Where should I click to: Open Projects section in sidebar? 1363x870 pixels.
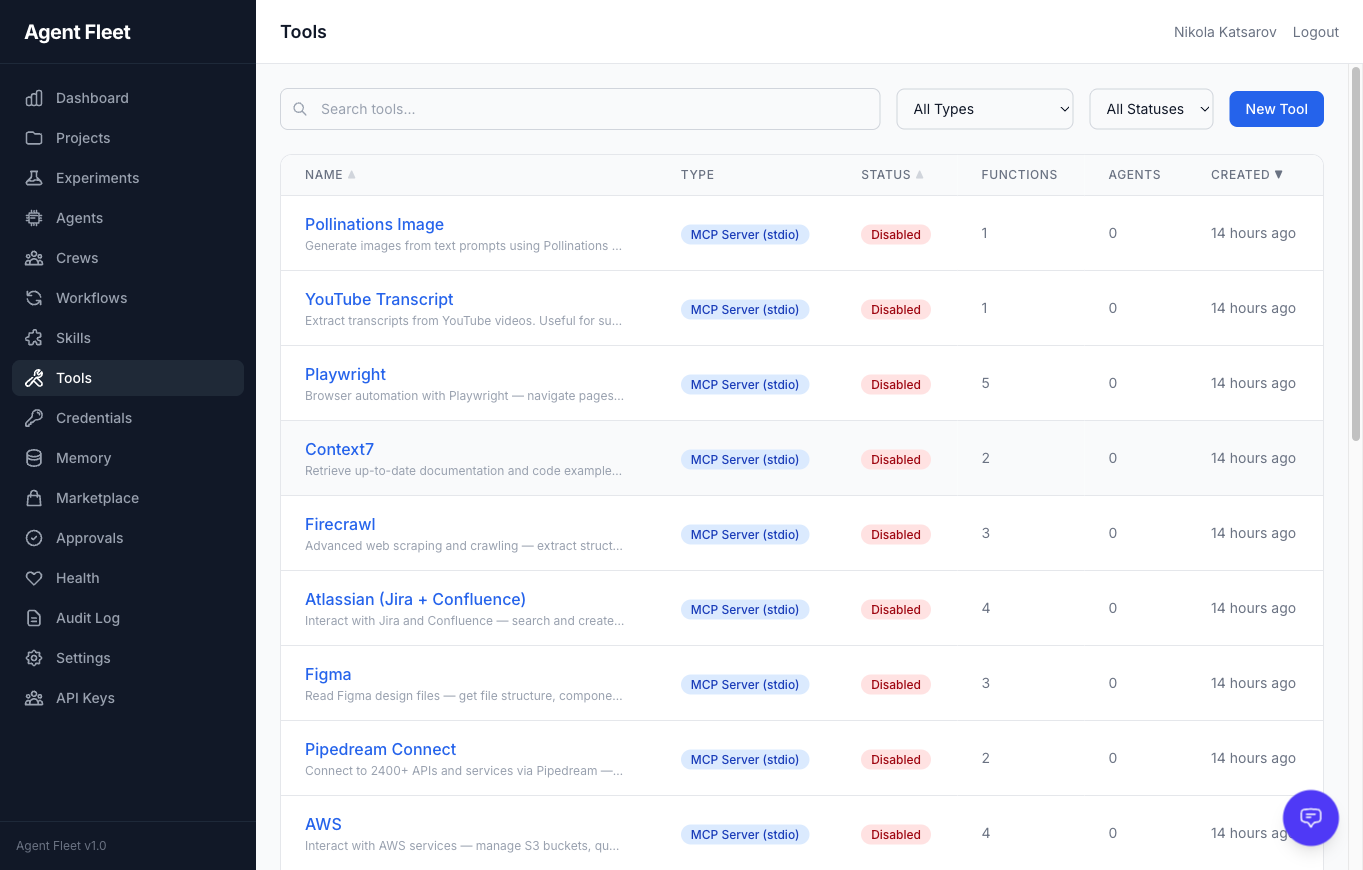point(128,138)
